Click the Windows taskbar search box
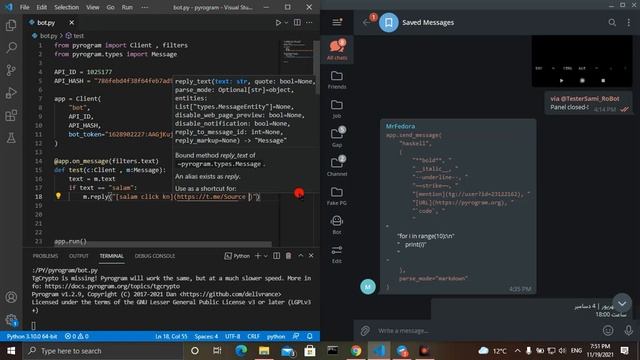The image size is (640, 360). (x=102, y=351)
